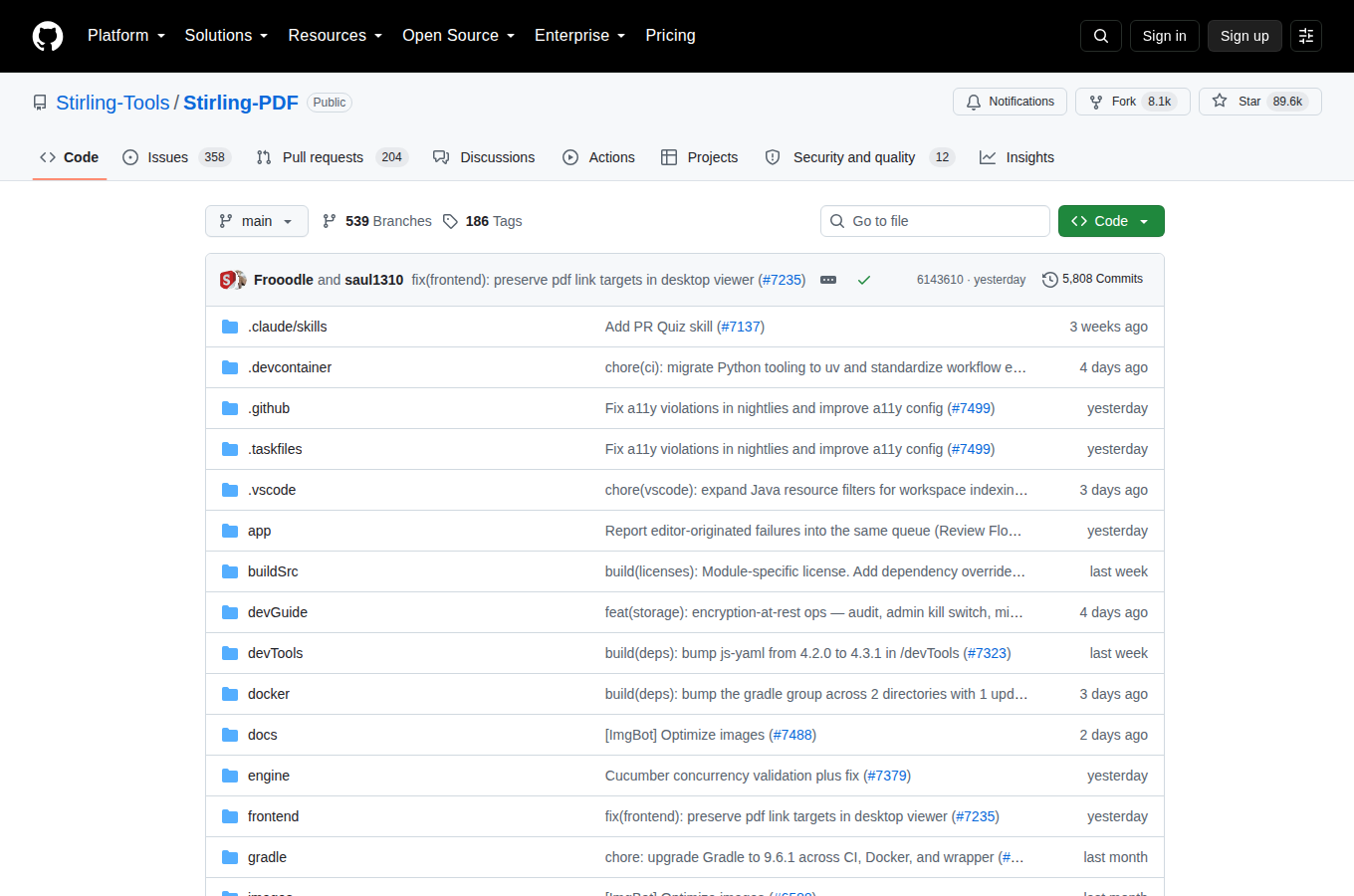Click the folder icon for buildSrc

tap(230, 571)
